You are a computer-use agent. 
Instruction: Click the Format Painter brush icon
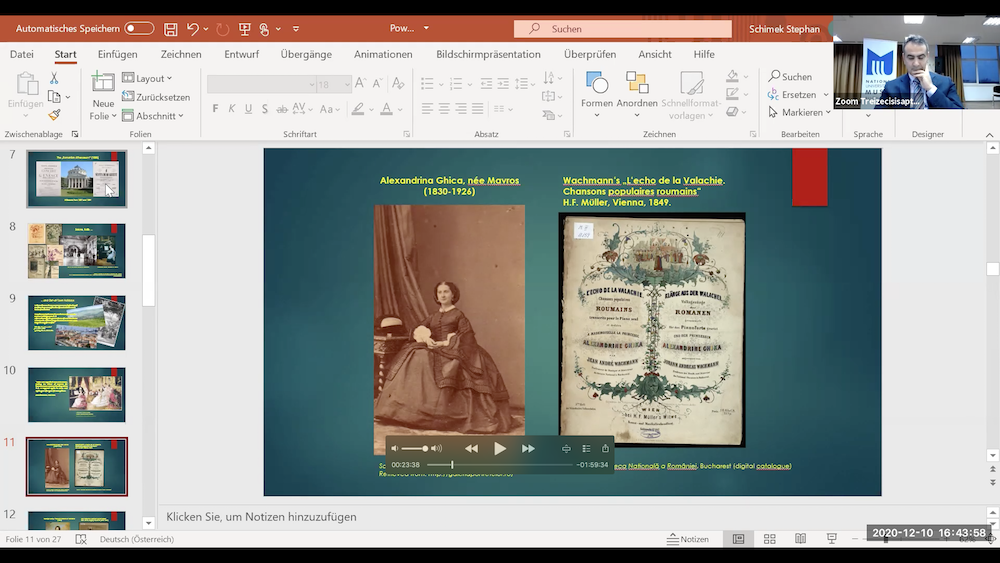click(54, 115)
